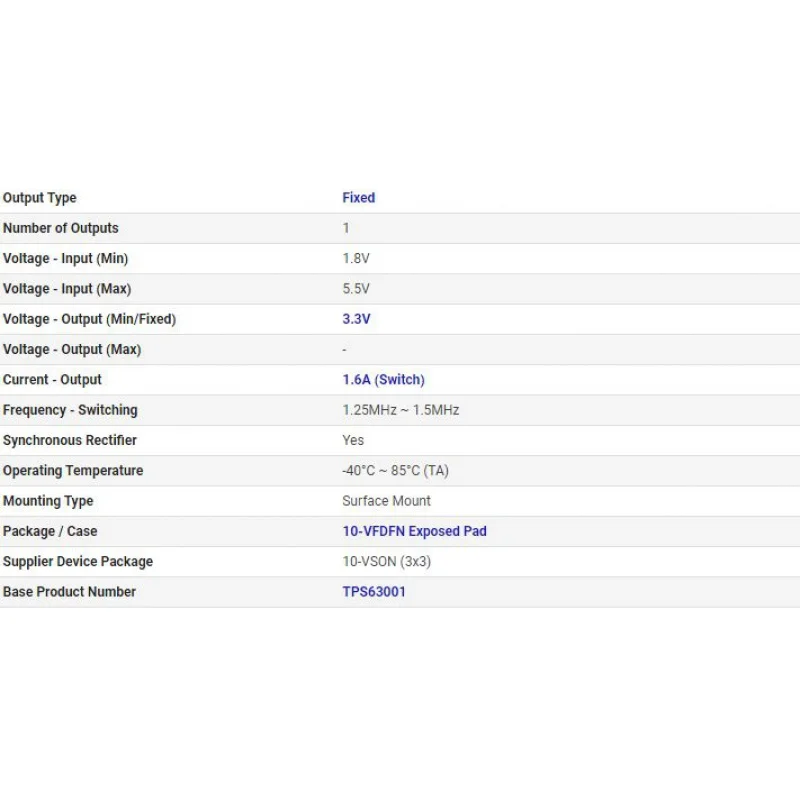This screenshot has width=800, height=800.
Task: Select the Surface Mount value
Action: pos(386,501)
